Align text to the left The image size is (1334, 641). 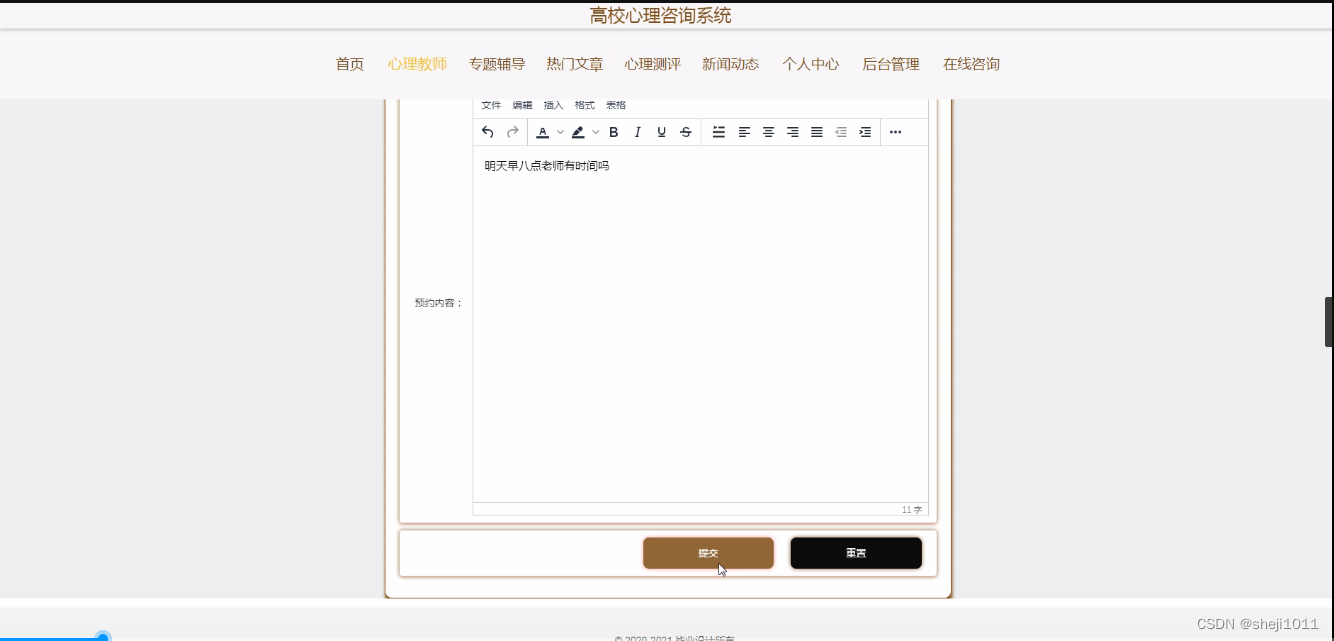(744, 132)
